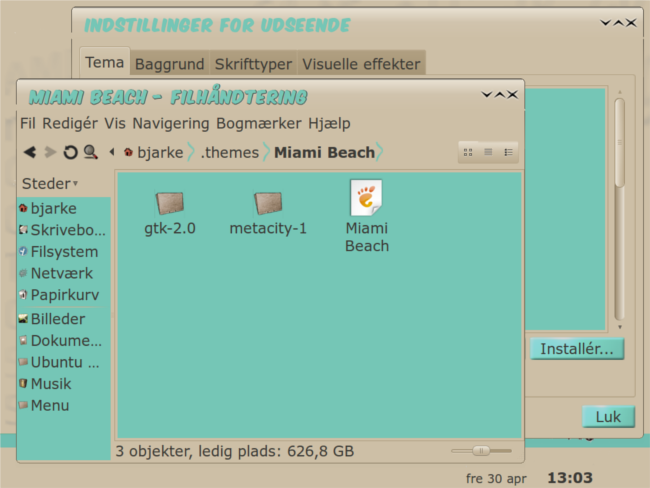Open the Bogmærker menu

[259, 123]
